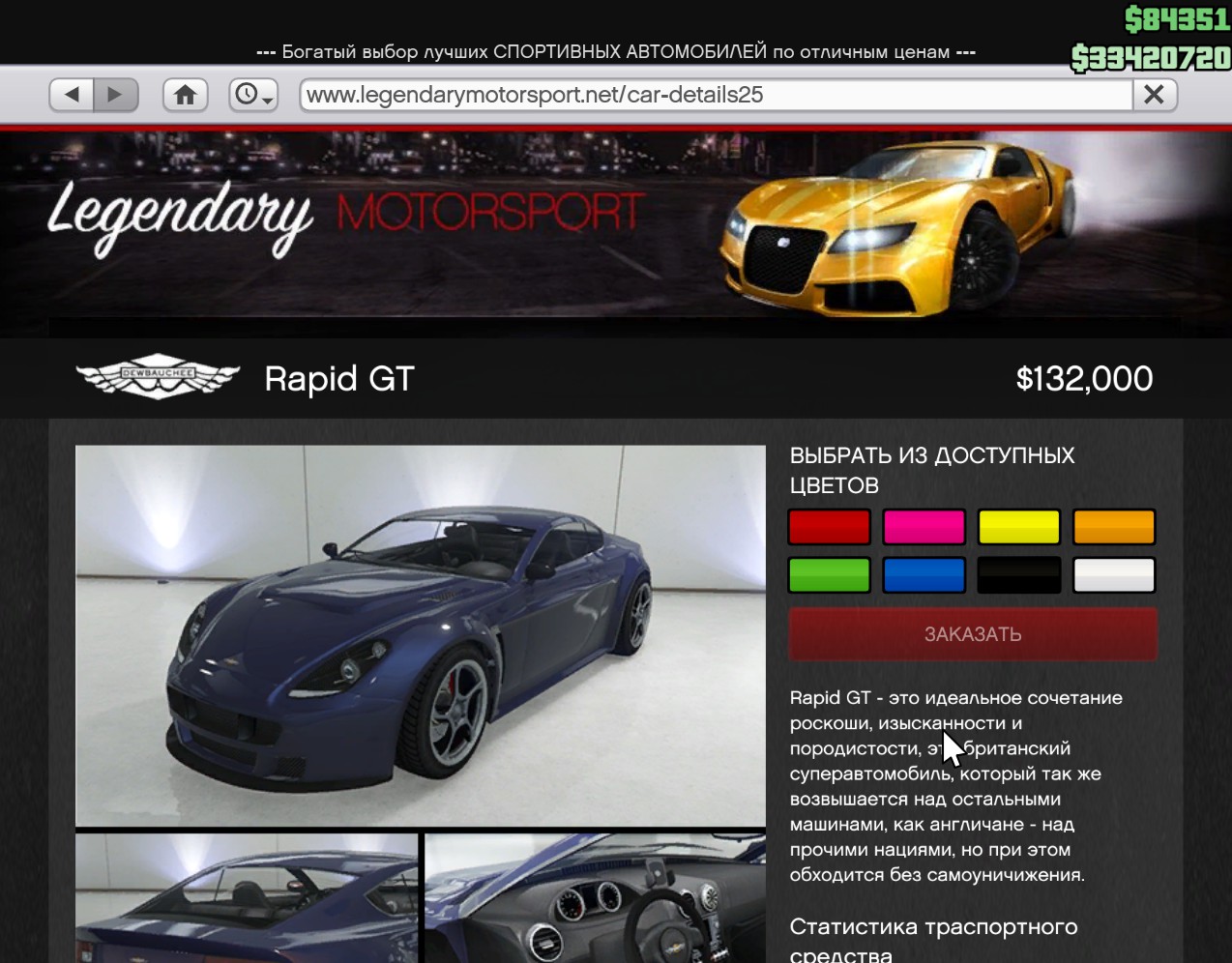Screen dimensions: 1232x963
Task: Select the orange color swatch
Action: [1114, 527]
